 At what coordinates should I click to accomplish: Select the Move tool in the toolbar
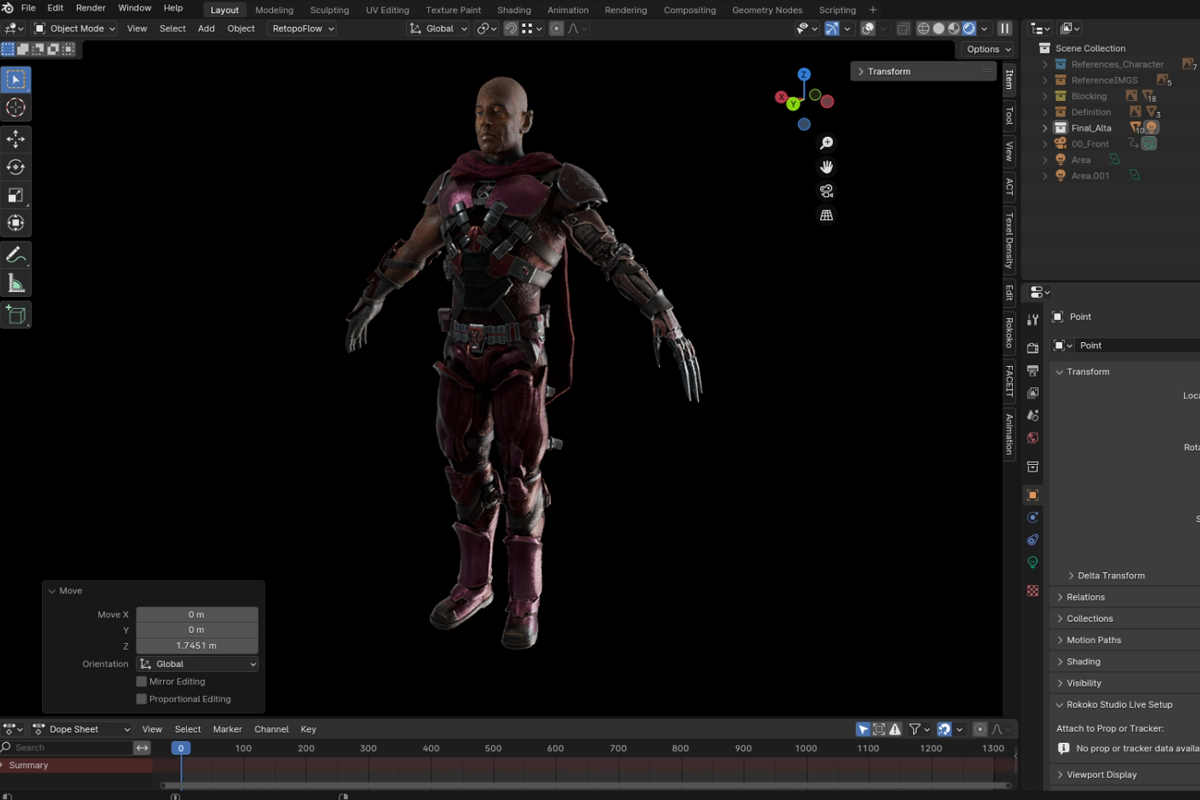pos(16,139)
